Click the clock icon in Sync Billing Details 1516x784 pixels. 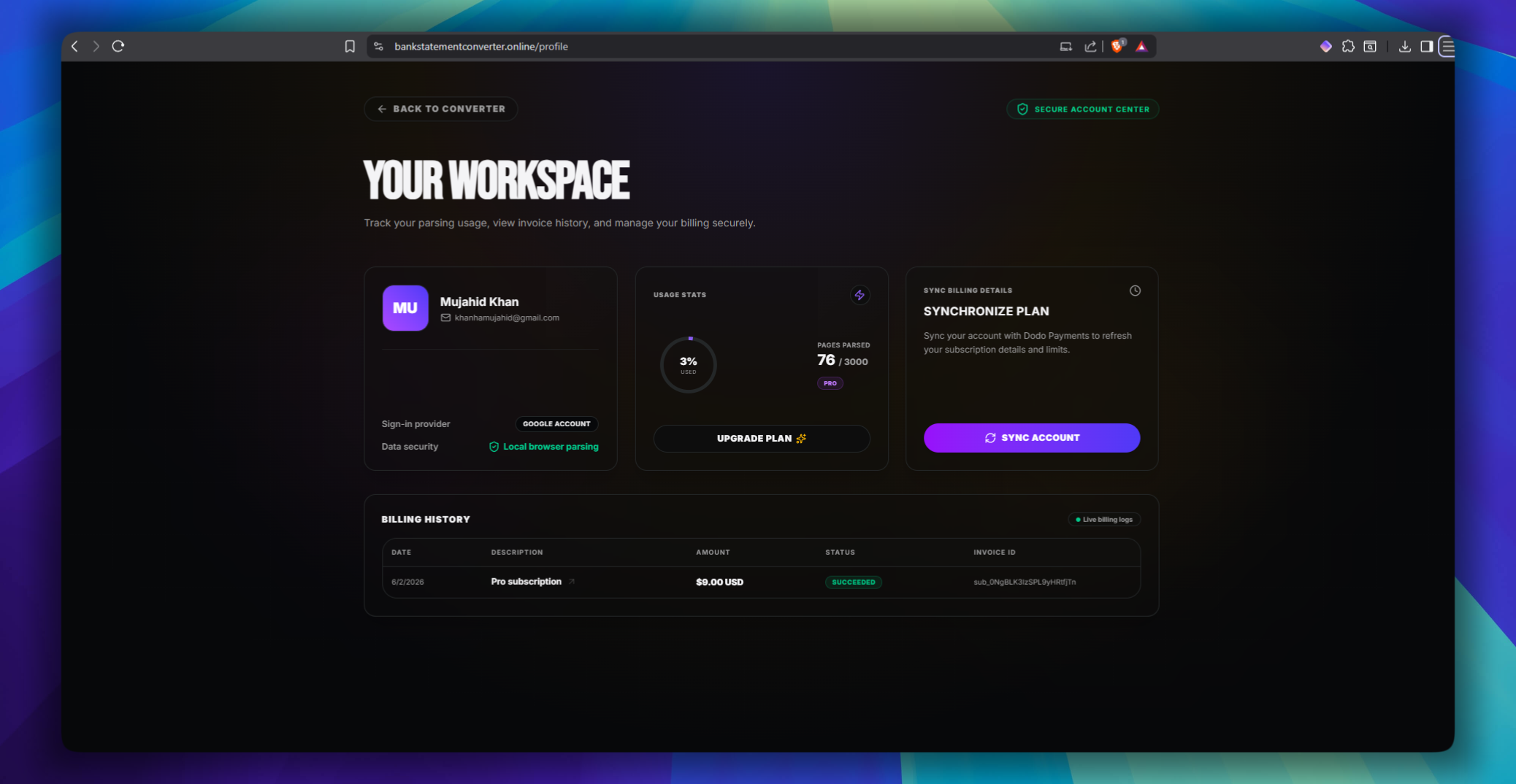1135,291
